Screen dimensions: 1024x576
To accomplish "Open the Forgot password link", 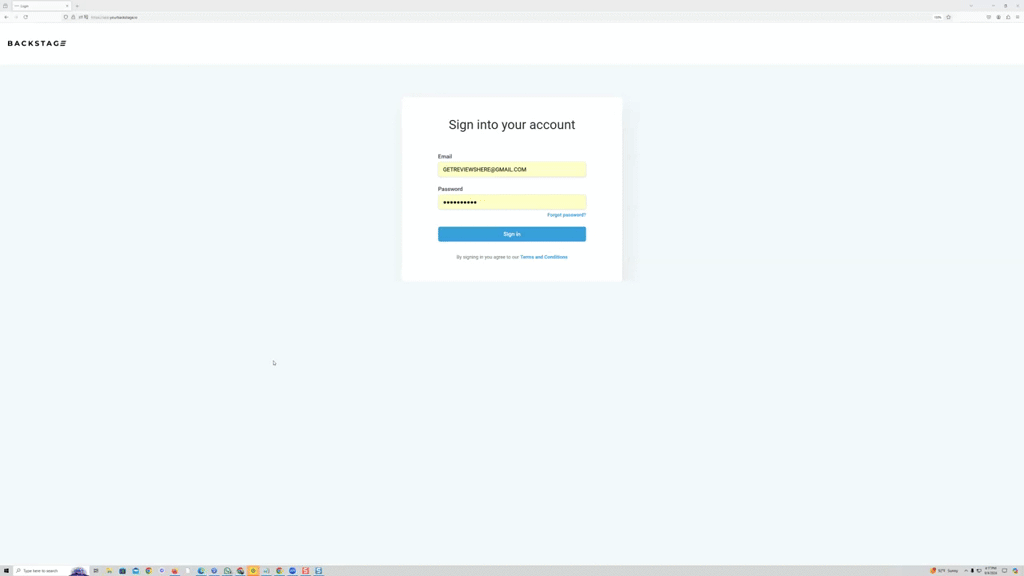I will [x=566, y=215].
